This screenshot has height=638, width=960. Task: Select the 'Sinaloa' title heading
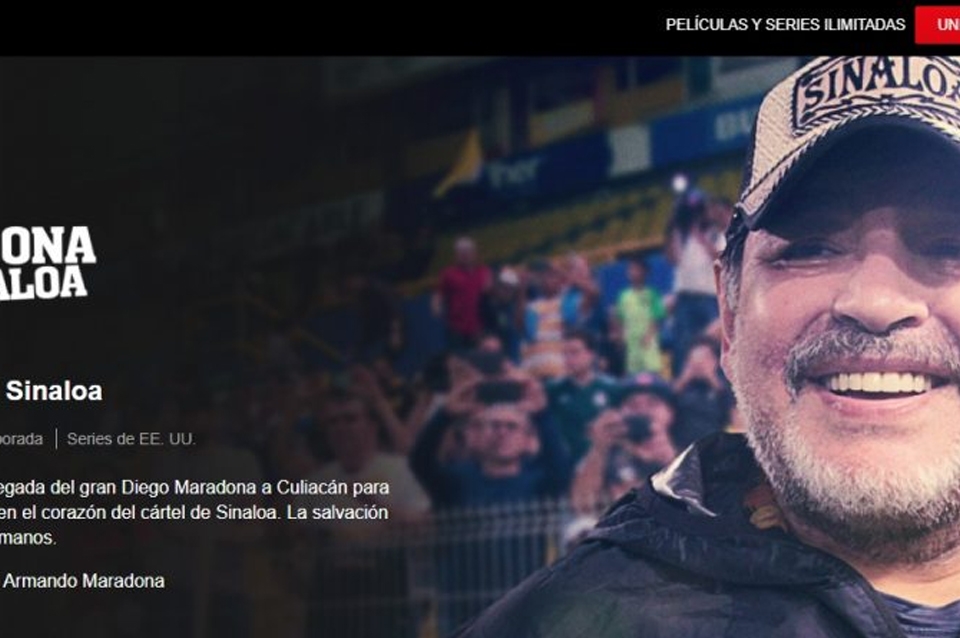pyautogui.click(x=54, y=391)
